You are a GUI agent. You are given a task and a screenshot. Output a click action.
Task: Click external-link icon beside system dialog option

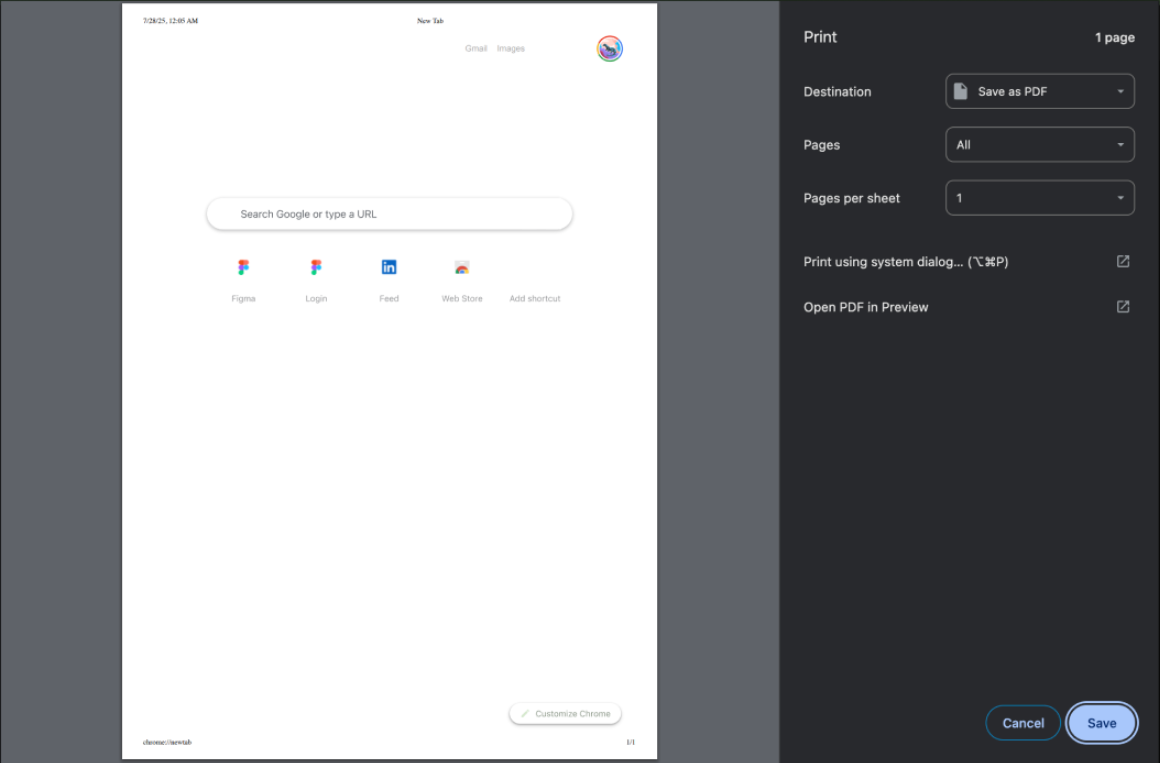click(x=1122, y=261)
